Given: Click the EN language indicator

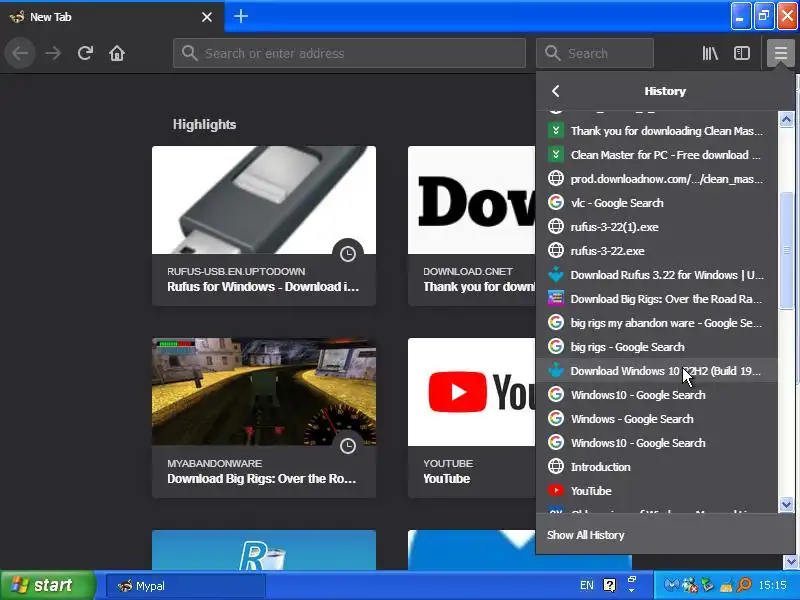Looking at the screenshot, I should pyautogui.click(x=587, y=585).
